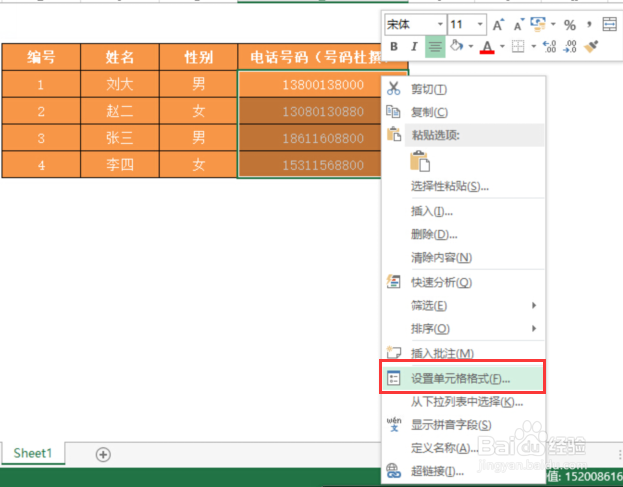
Task: Apply red font color button
Action: point(487,47)
